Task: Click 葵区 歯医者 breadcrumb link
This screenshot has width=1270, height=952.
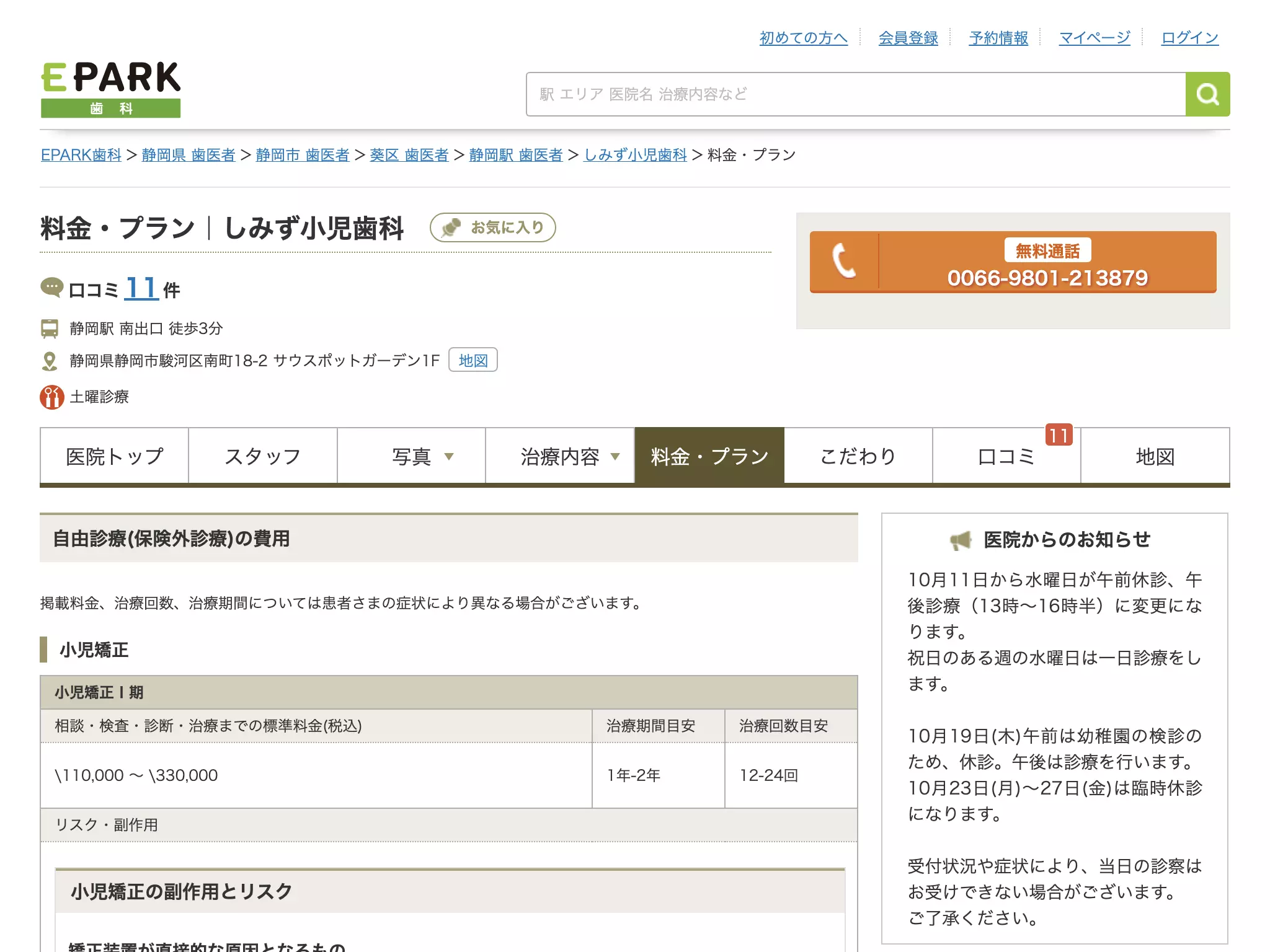Action: pos(409,155)
